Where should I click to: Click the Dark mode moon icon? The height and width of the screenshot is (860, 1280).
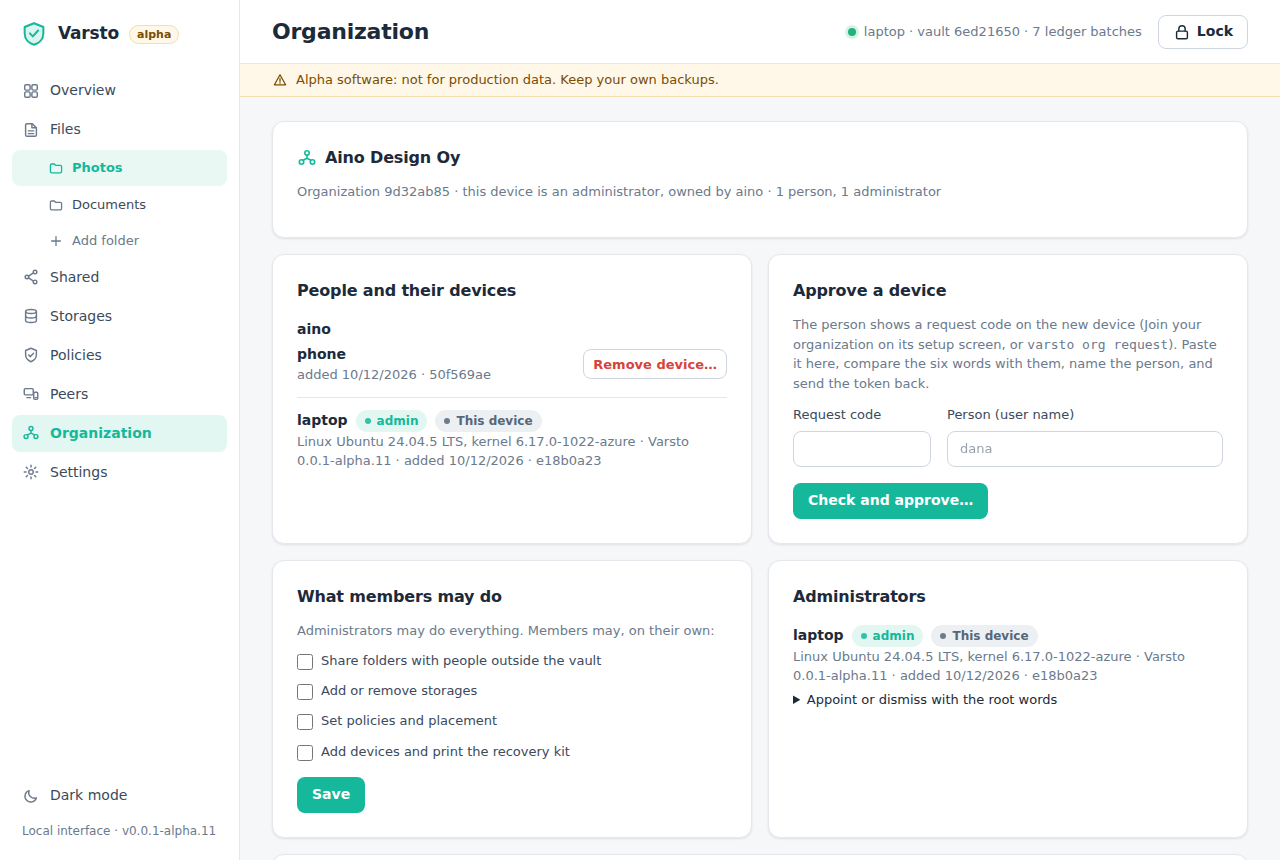pos(31,795)
